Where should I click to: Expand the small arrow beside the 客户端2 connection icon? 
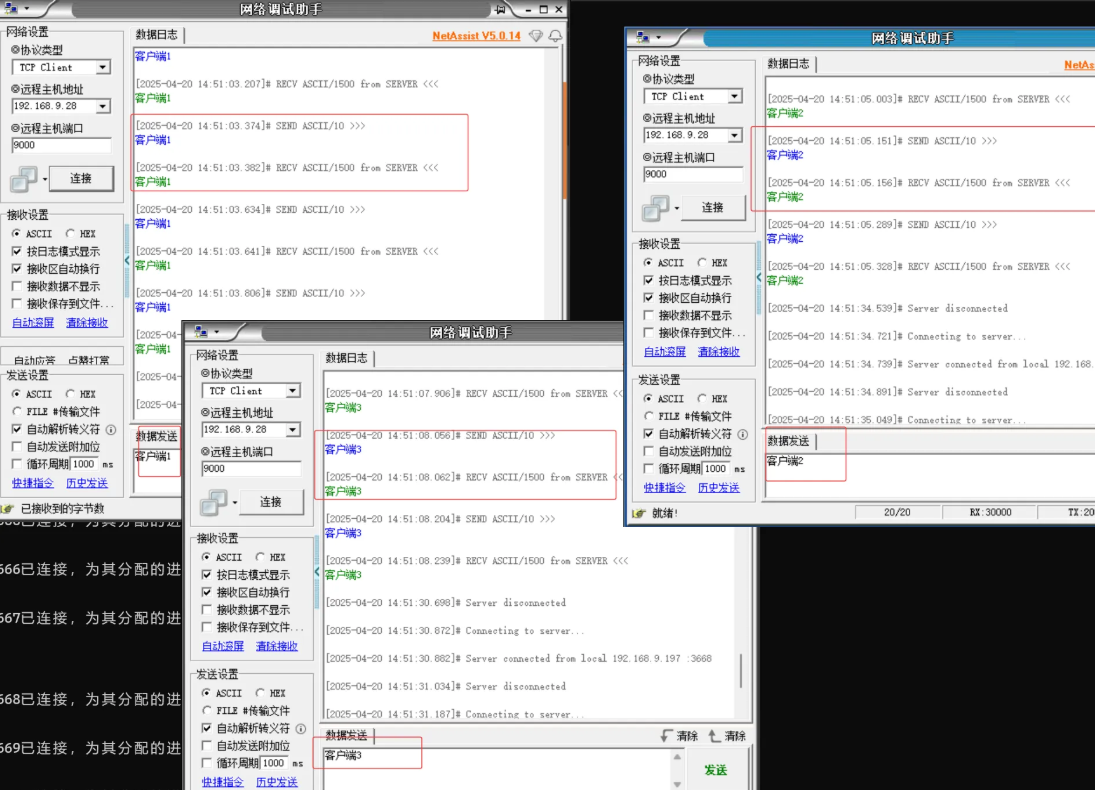(x=676, y=209)
